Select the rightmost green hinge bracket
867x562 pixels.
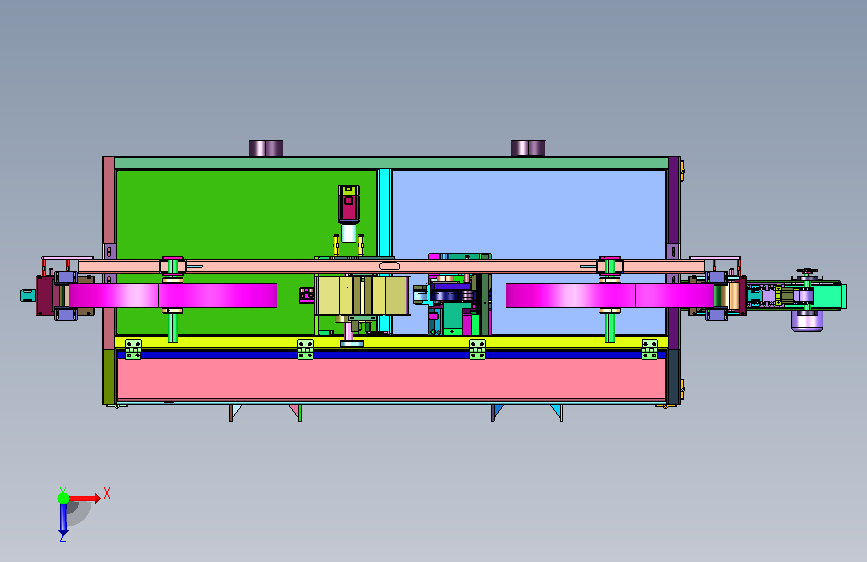[650, 350]
